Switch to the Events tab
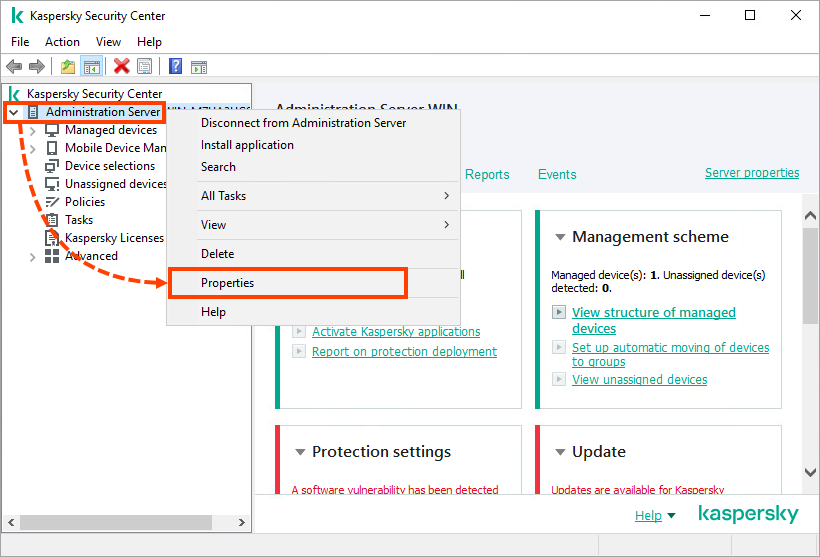The height and width of the screenshot is (557, 820). [x=557, y=174]
